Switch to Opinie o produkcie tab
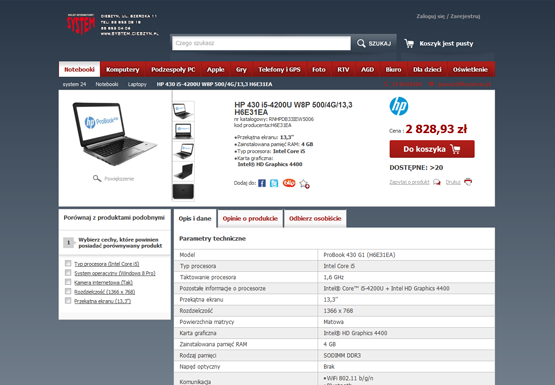 point(250,219)
